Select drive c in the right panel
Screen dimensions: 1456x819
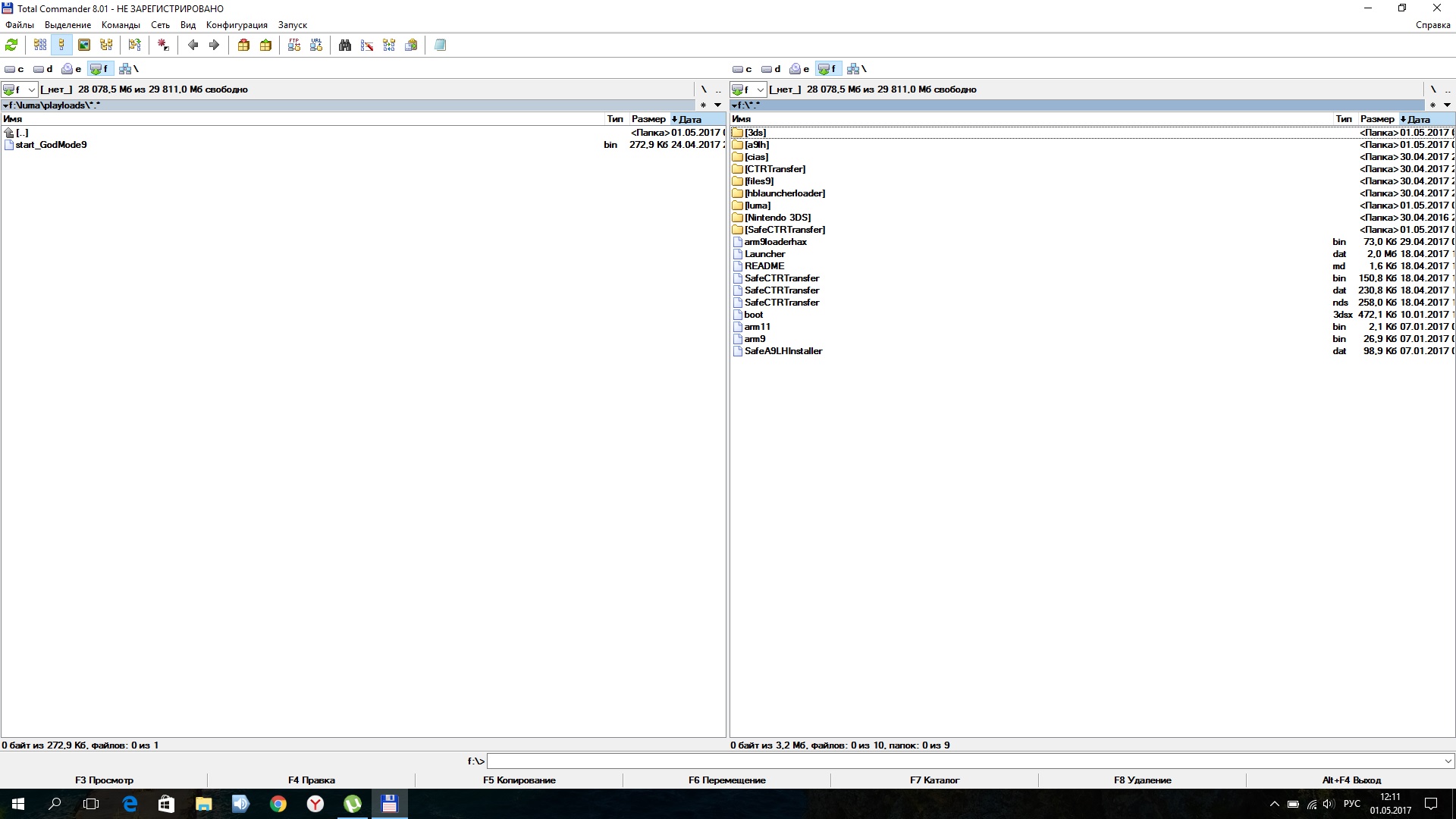pyautogui.click(x=742, y=69)
